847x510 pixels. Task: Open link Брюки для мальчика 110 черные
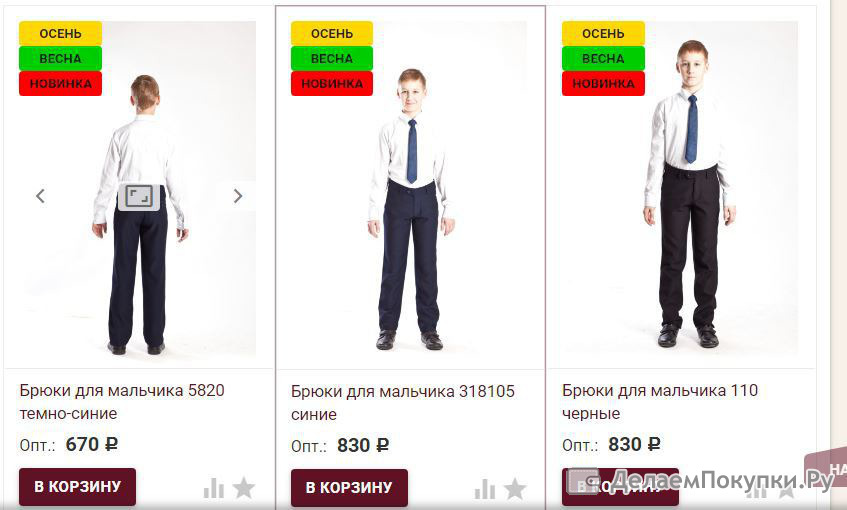(660, 401)
